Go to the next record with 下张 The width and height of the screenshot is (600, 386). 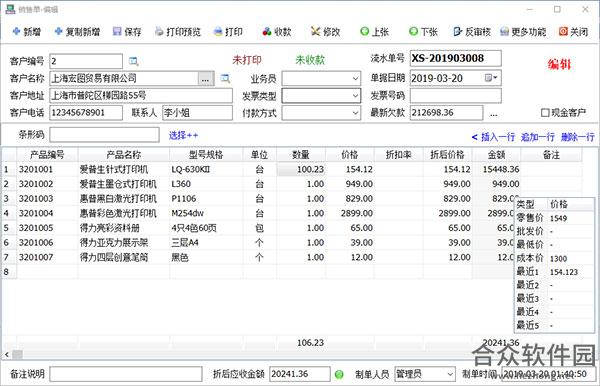(423, 32)
